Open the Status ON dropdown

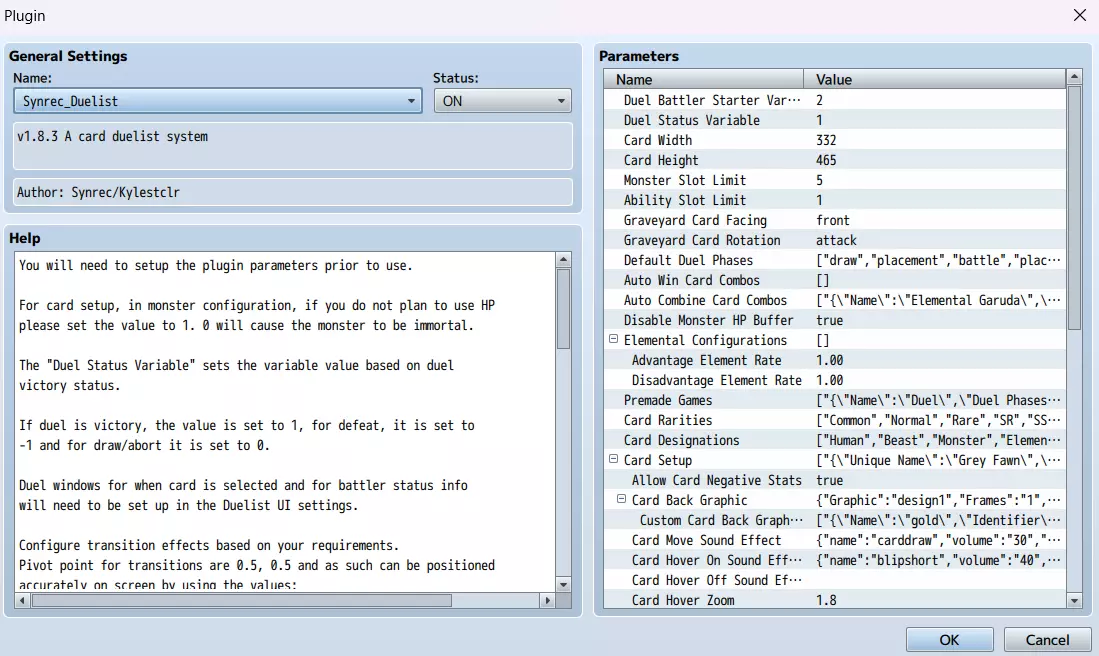502,101
